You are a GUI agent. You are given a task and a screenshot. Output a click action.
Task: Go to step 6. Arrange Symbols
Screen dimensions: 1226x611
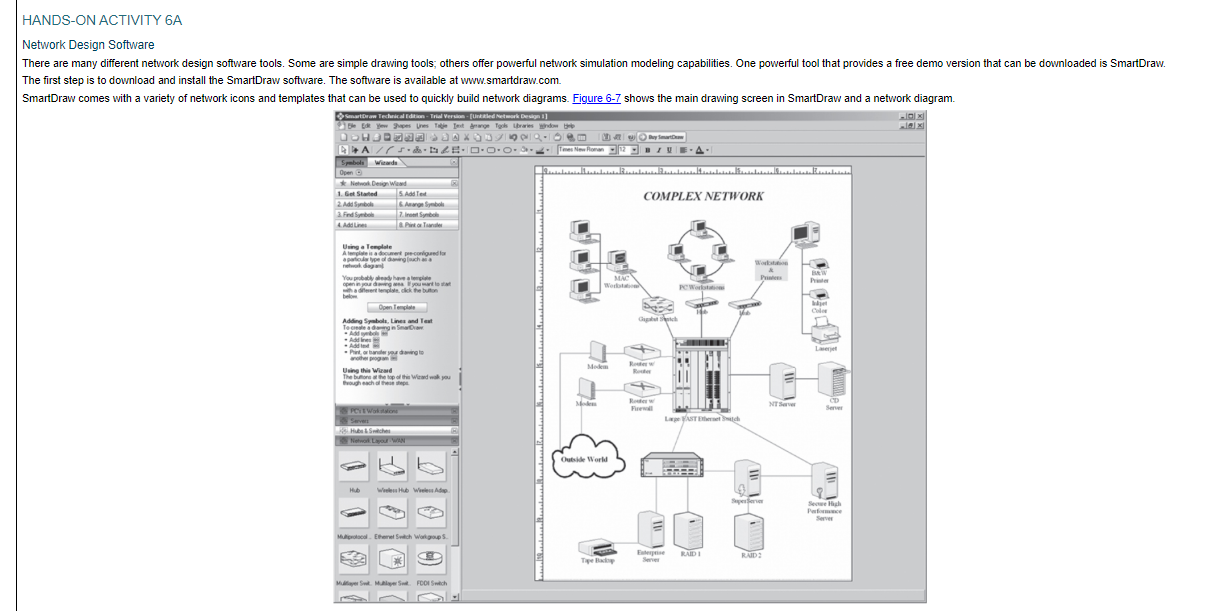click(428, 204)
